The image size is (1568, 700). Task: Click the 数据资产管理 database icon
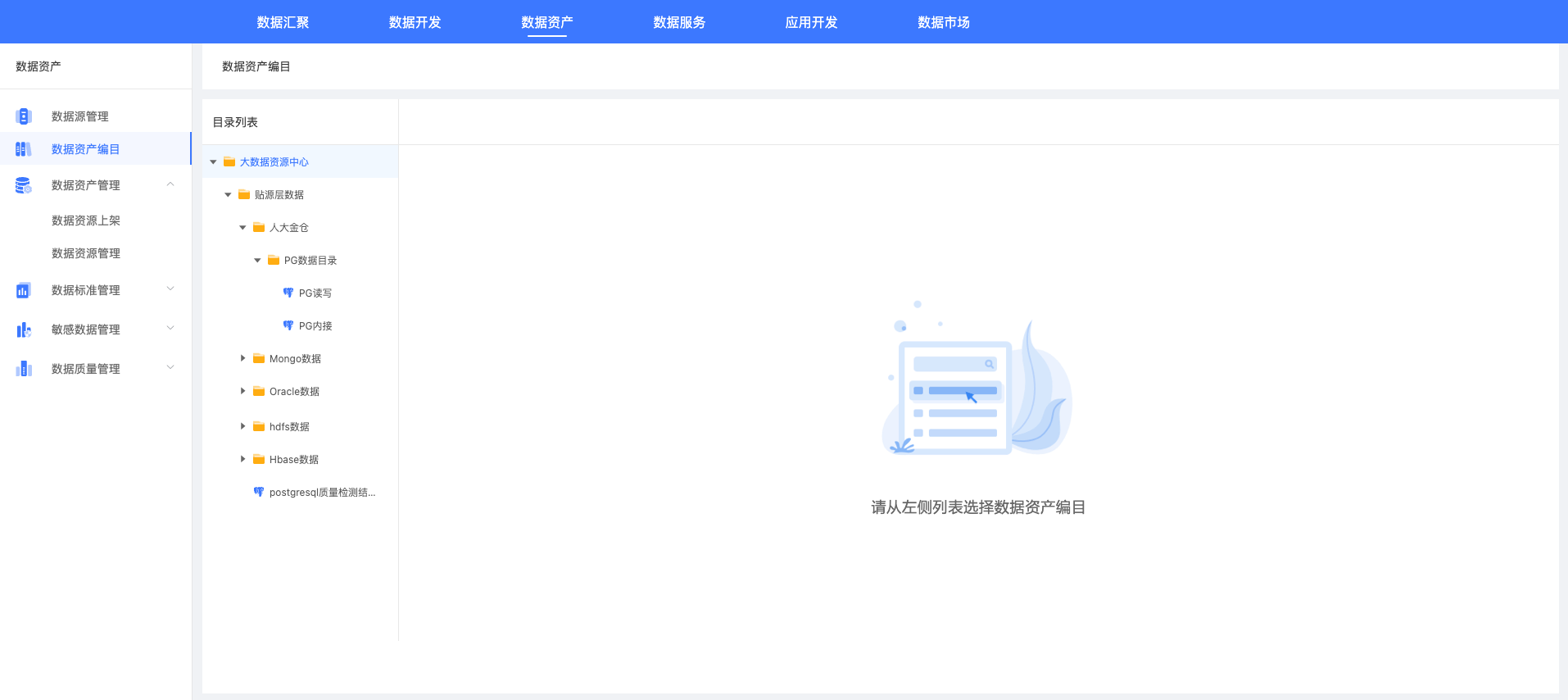[x=24, y=185]
